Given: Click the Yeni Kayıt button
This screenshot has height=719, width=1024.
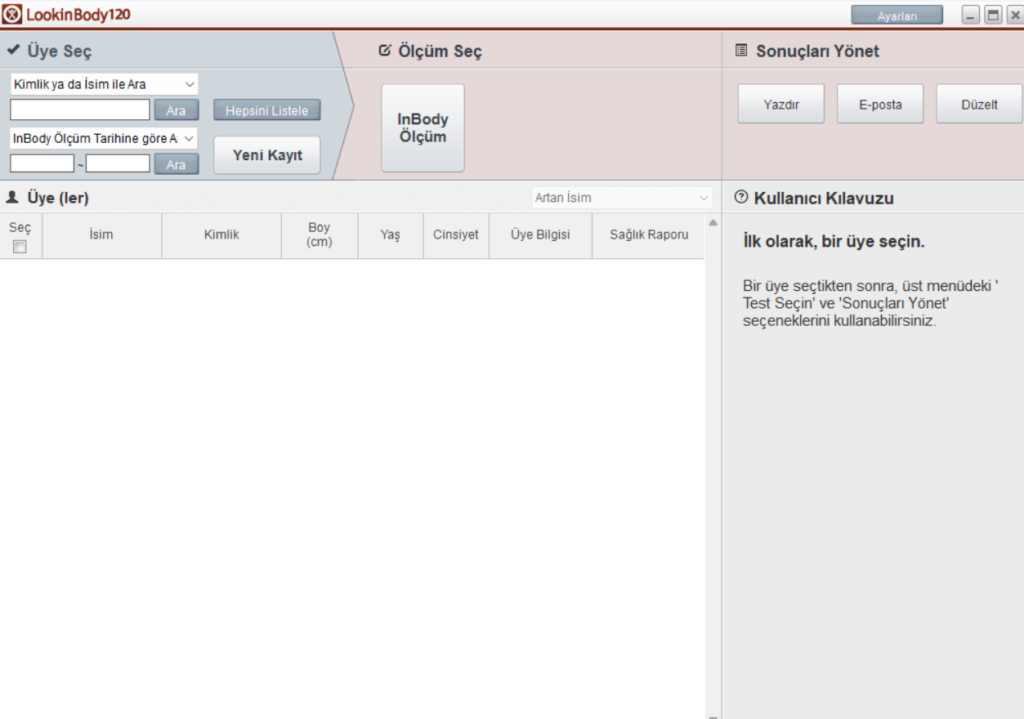Looking at the screenshot, I should [267, 155].
